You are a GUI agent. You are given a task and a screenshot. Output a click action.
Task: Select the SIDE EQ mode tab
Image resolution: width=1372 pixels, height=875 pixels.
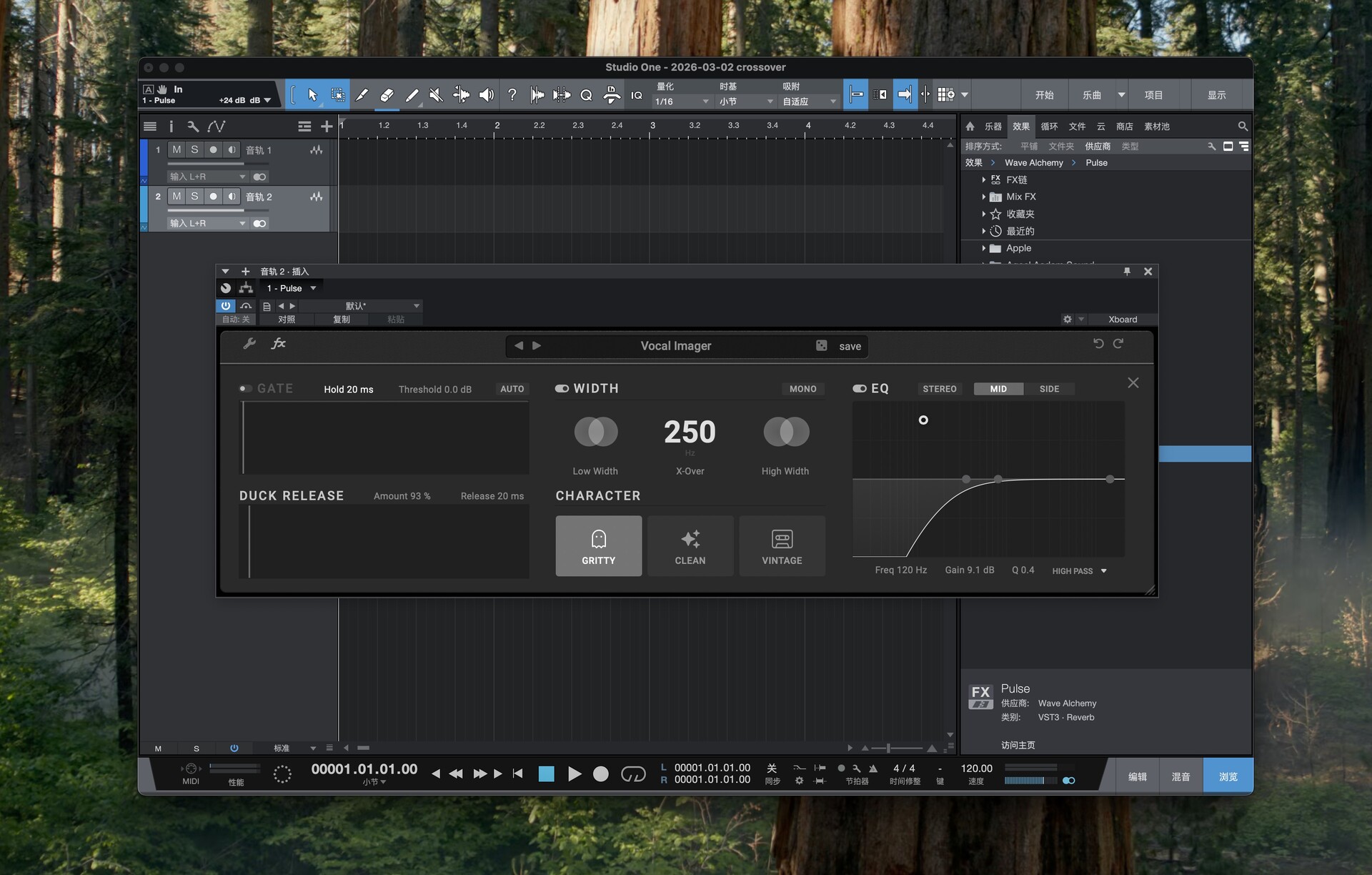1048,389
